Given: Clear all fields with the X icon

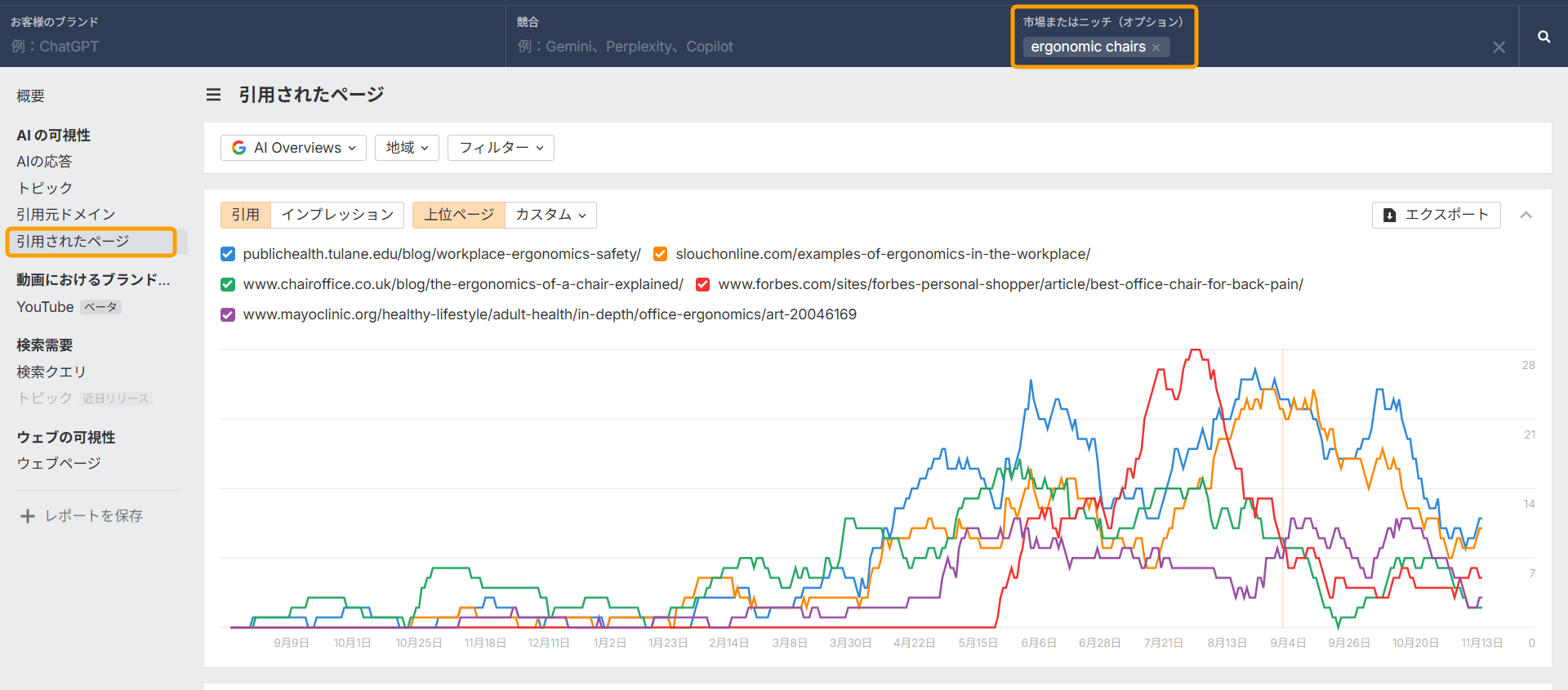Looking at the screenshot, I should point(1499,47).
